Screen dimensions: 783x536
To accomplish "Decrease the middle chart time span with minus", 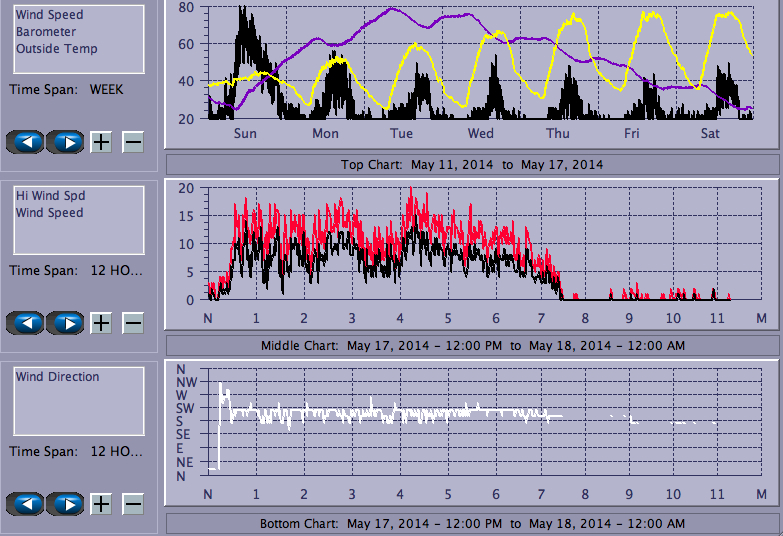I will 133,323.
